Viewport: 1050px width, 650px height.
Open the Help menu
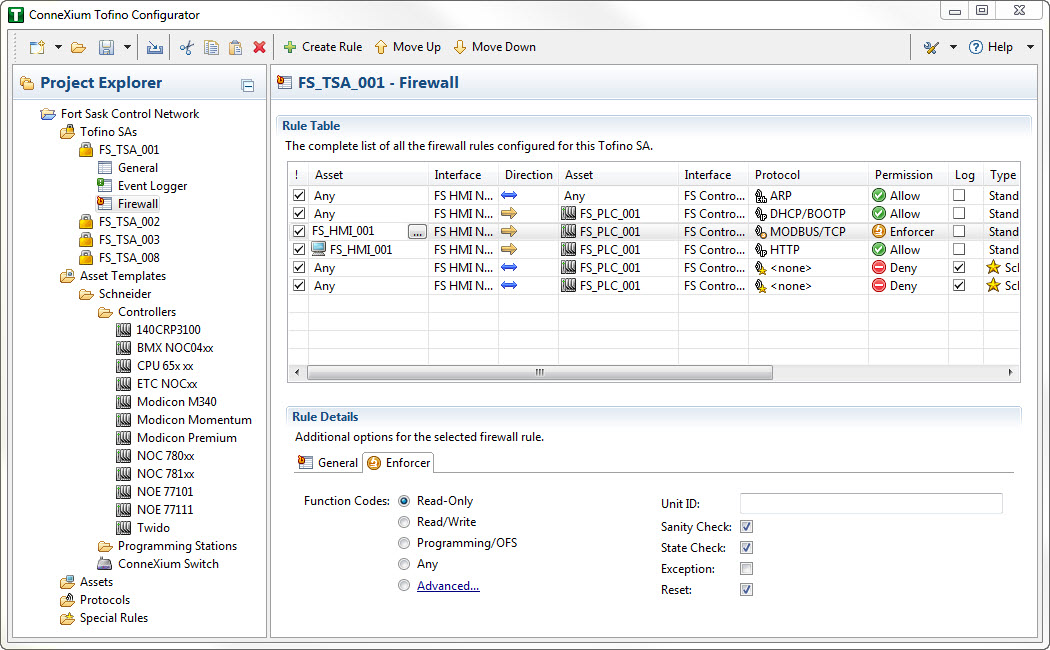pyautogui.click(x=990, y=47)
